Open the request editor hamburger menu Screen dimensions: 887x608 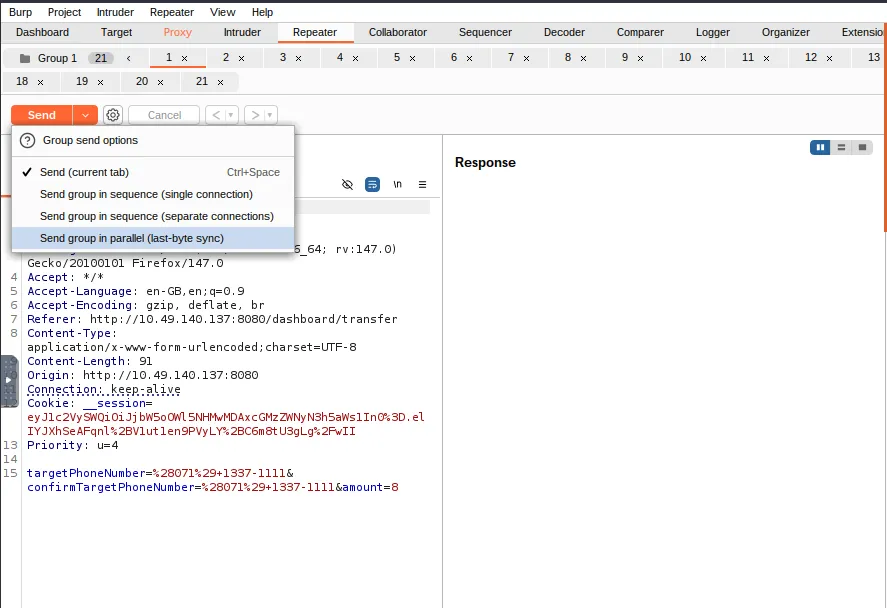(x=422, y=185)
